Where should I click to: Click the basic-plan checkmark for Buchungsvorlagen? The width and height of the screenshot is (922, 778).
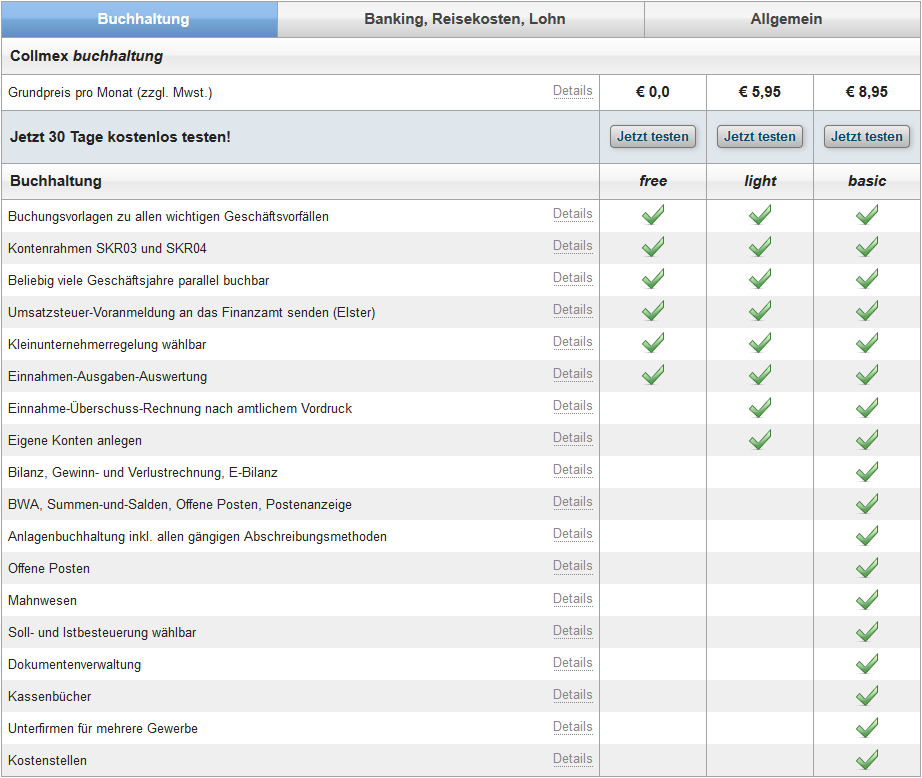867,215
